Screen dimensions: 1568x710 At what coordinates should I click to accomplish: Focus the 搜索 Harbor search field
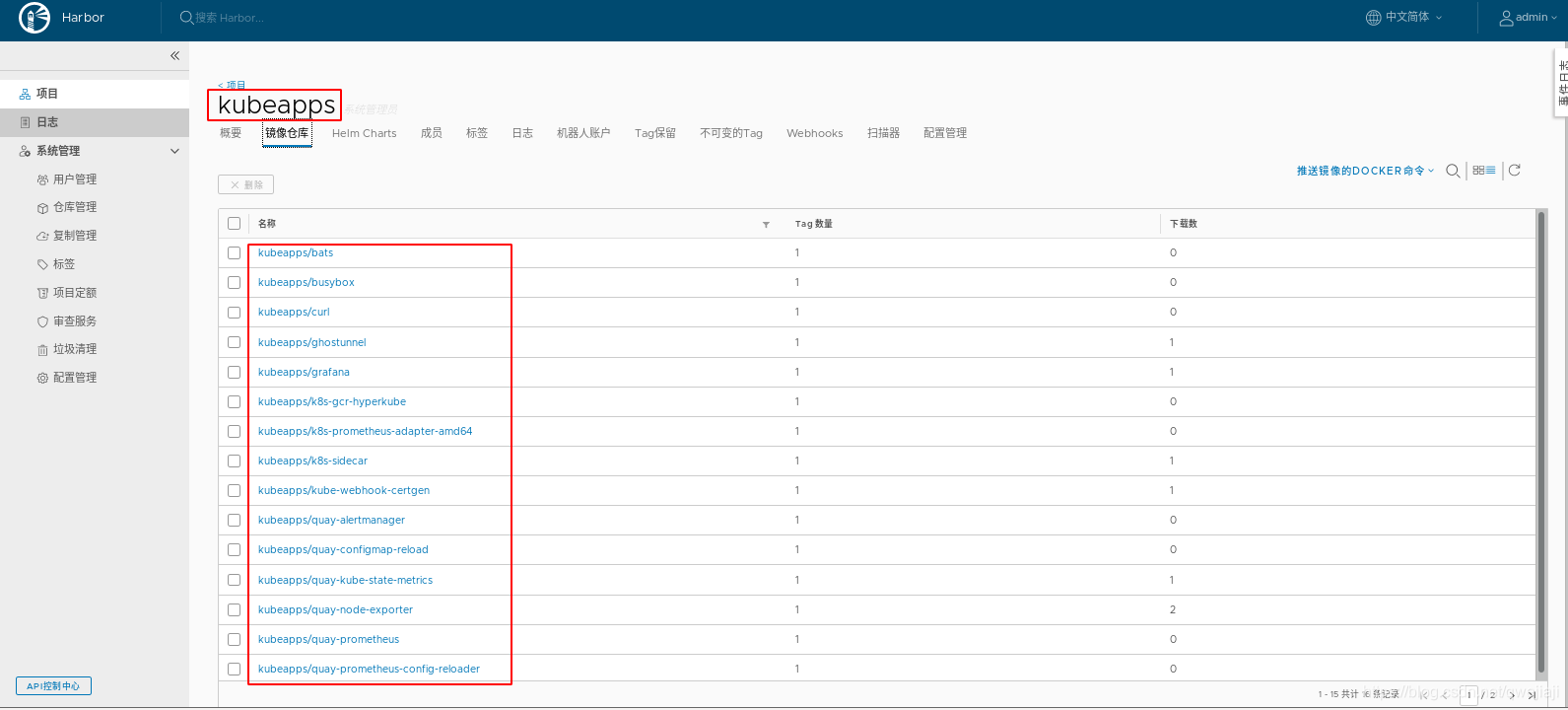230,18
